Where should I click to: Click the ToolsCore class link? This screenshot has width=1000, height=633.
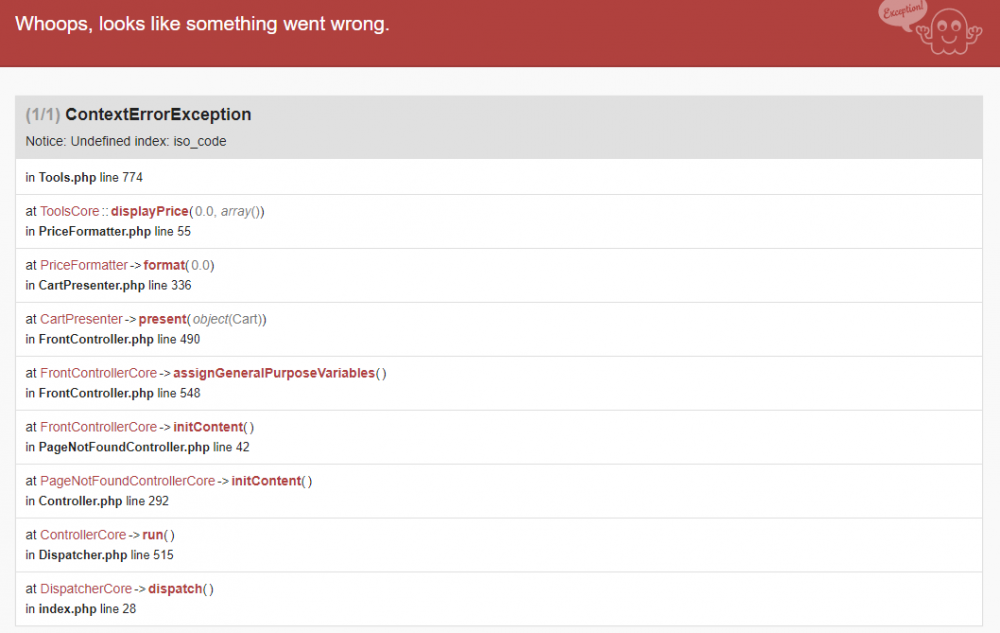coord(69,211)
